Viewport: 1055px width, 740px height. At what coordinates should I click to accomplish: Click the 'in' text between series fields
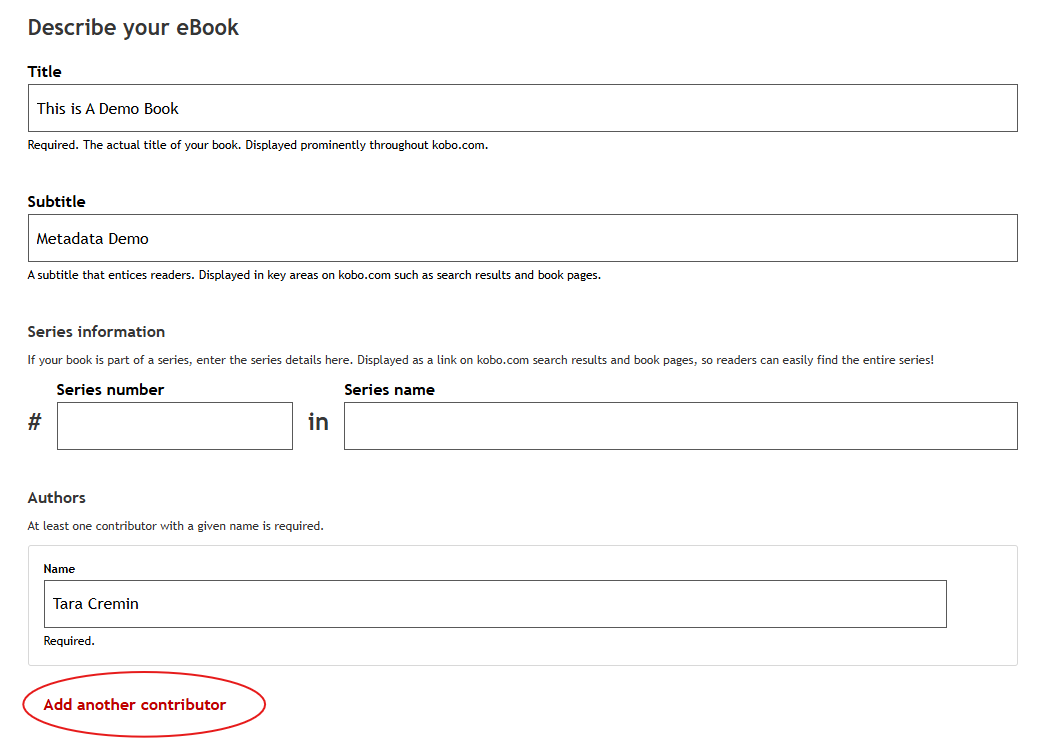coord(318,423)
